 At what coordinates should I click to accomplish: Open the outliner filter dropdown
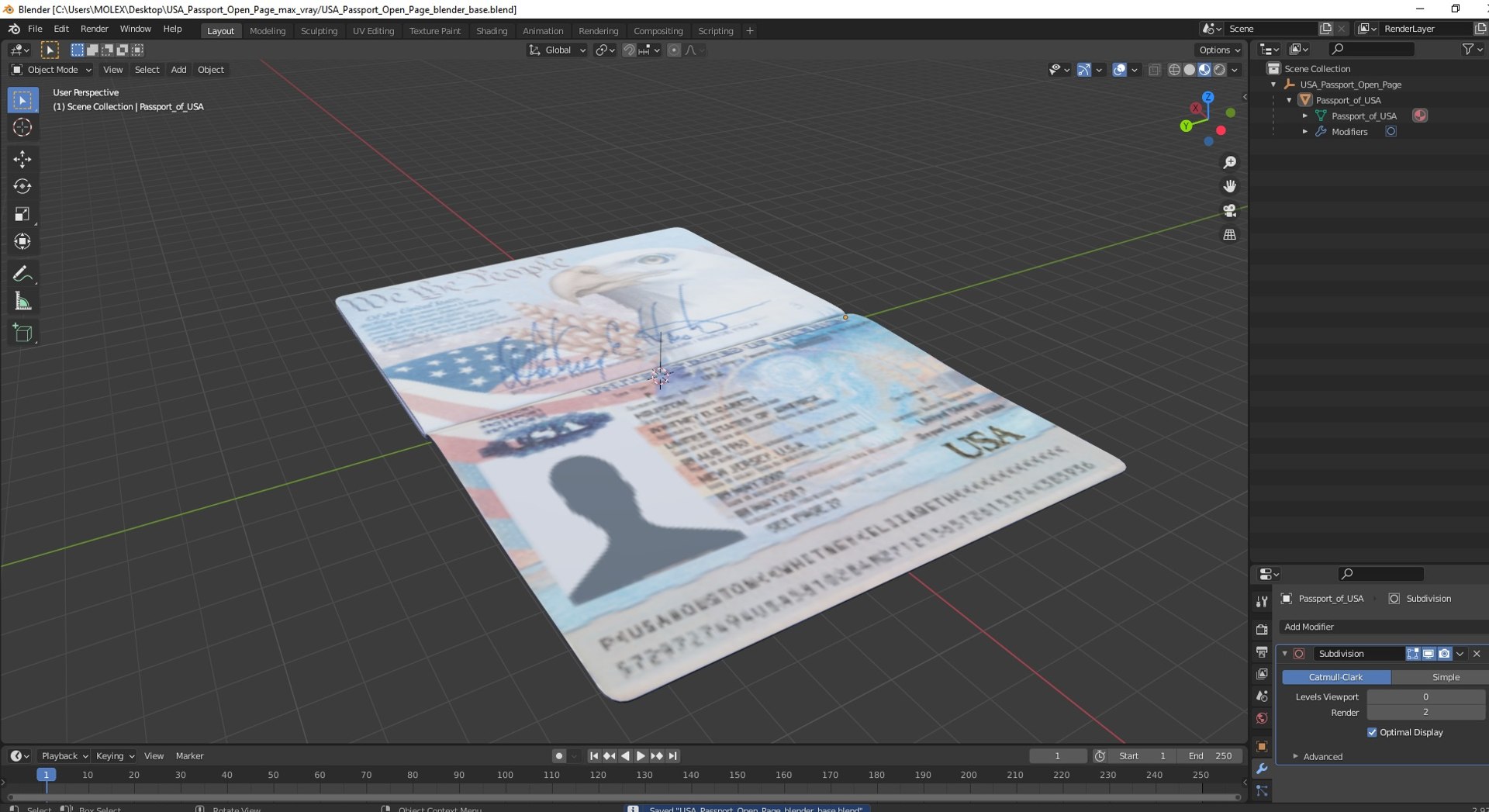[x=1471, y=49]
